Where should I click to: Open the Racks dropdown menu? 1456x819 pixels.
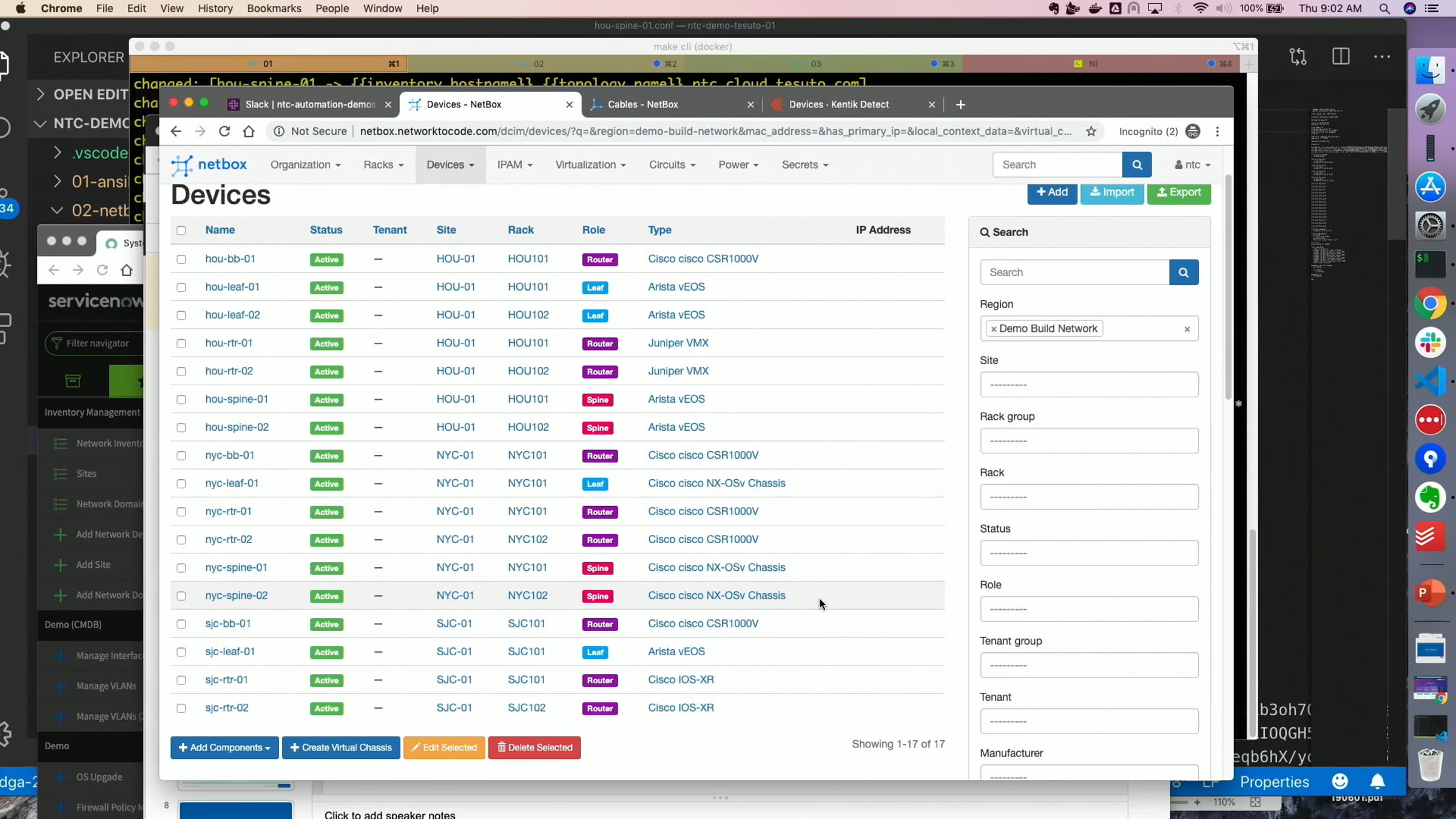tap(383, 165)
